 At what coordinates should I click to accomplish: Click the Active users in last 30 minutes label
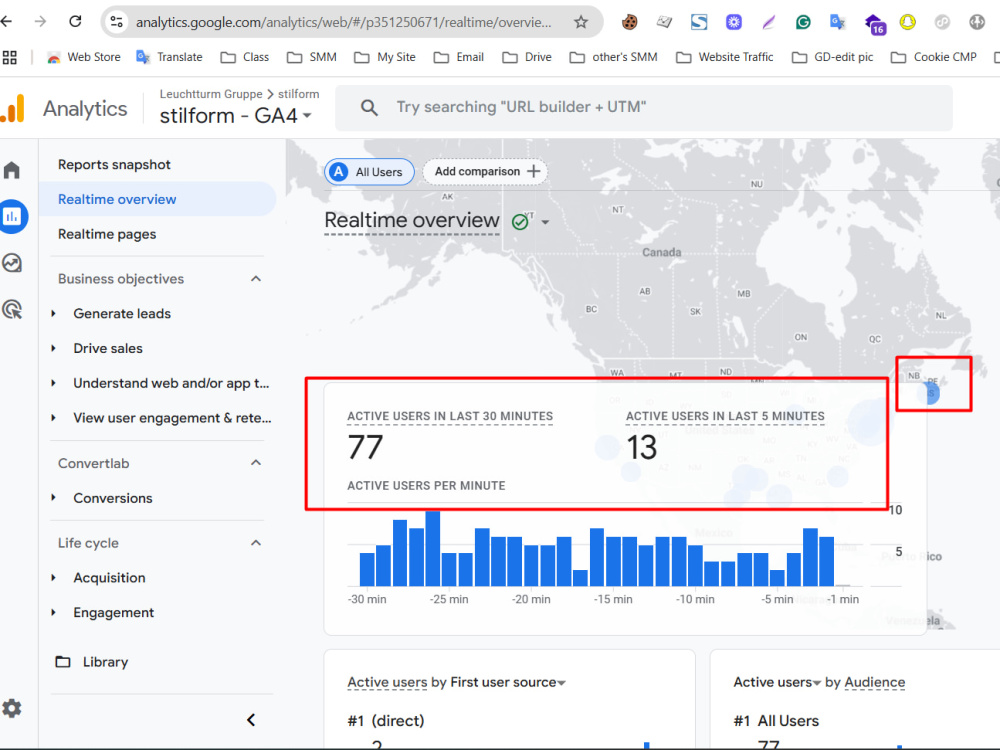[x=450, y=416]
